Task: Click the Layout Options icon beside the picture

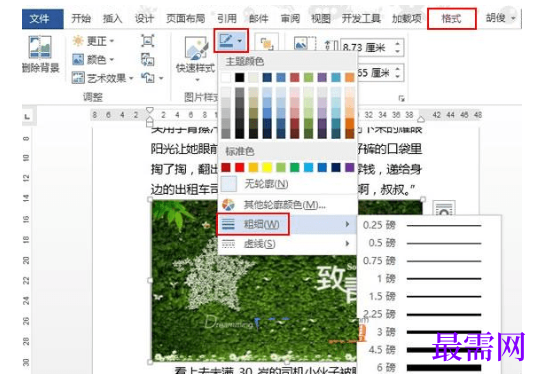Action: (x=444, y=208)
